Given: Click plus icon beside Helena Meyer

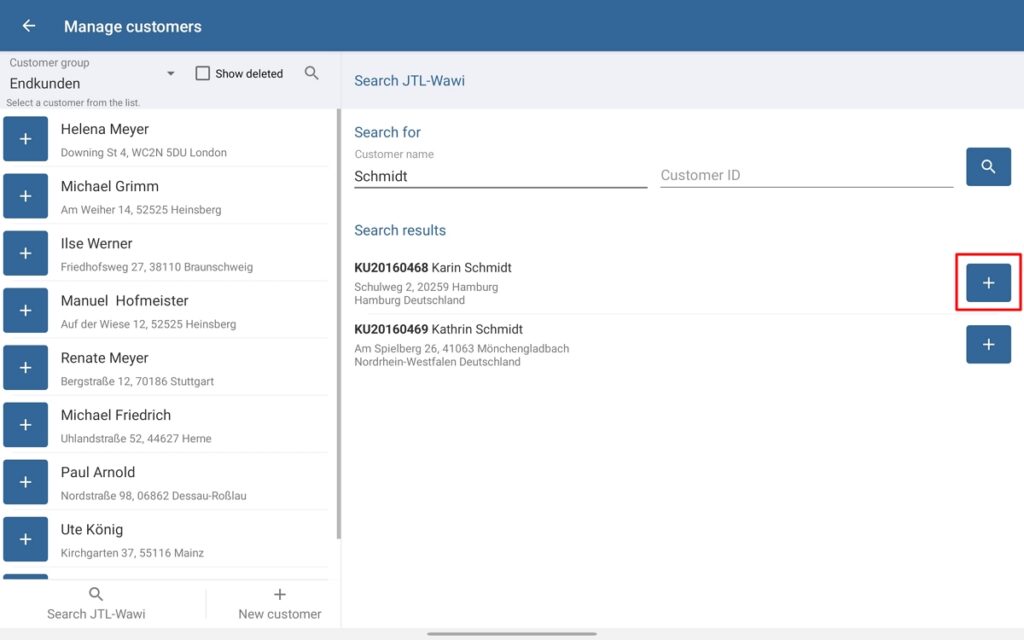Looking at the screenshot, I should click(26, 138).
